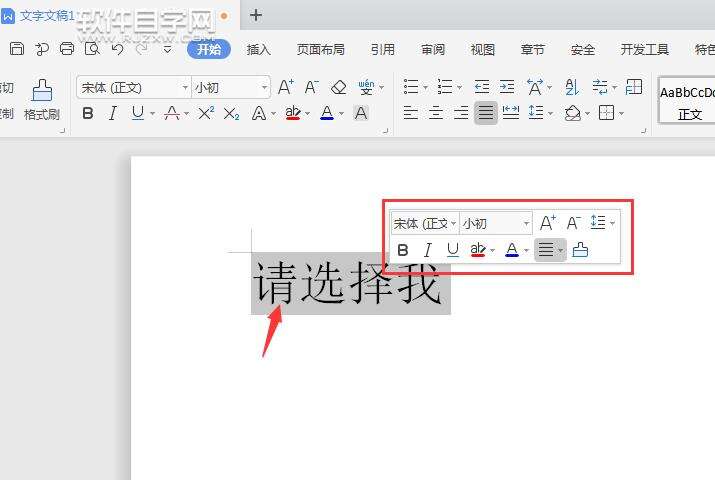
Task: Click the Numbering list icon
Action: [445, 87]
